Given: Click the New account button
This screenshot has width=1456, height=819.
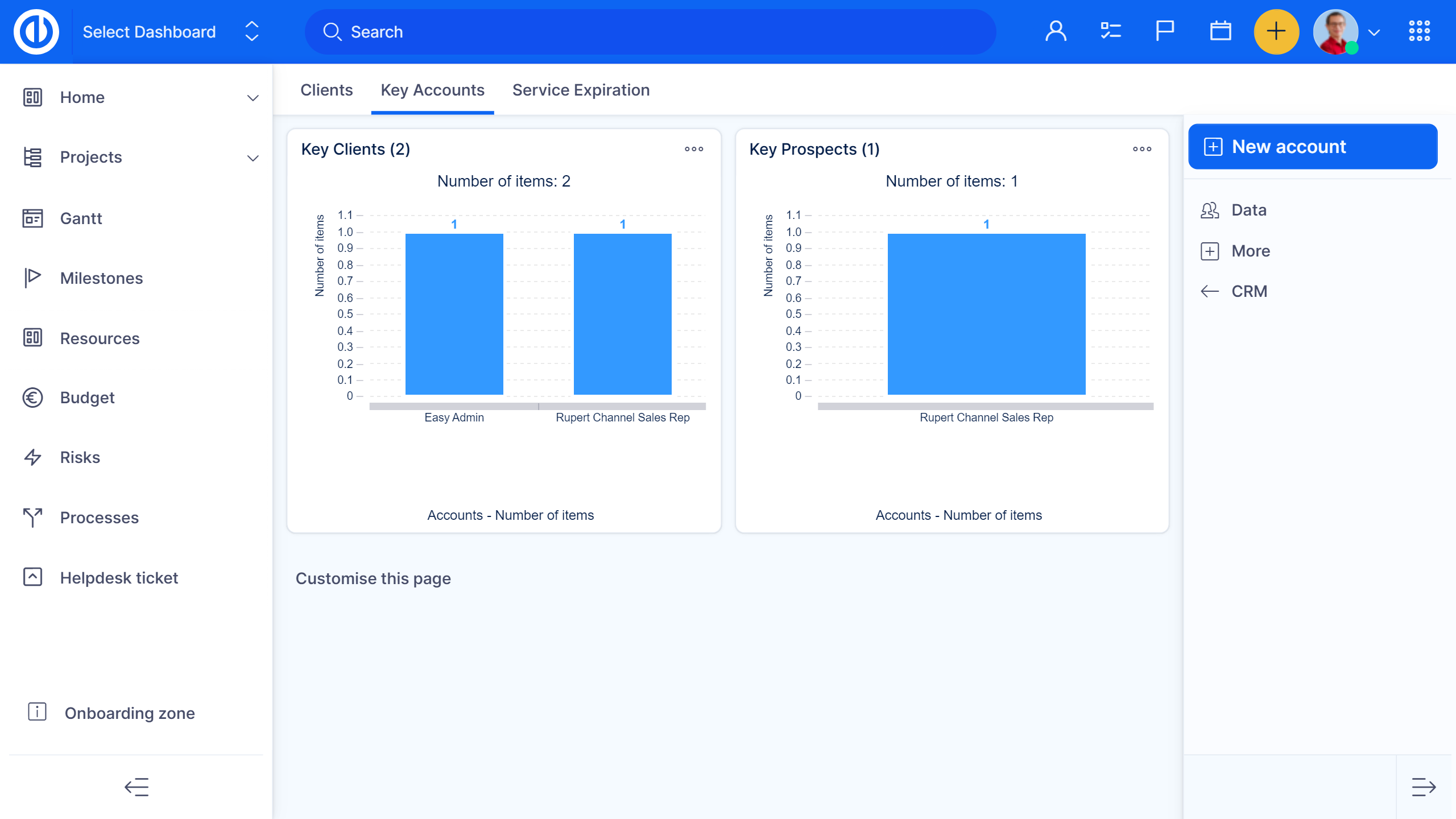Looking at the screenshot, I should (x=1313, y=147).
